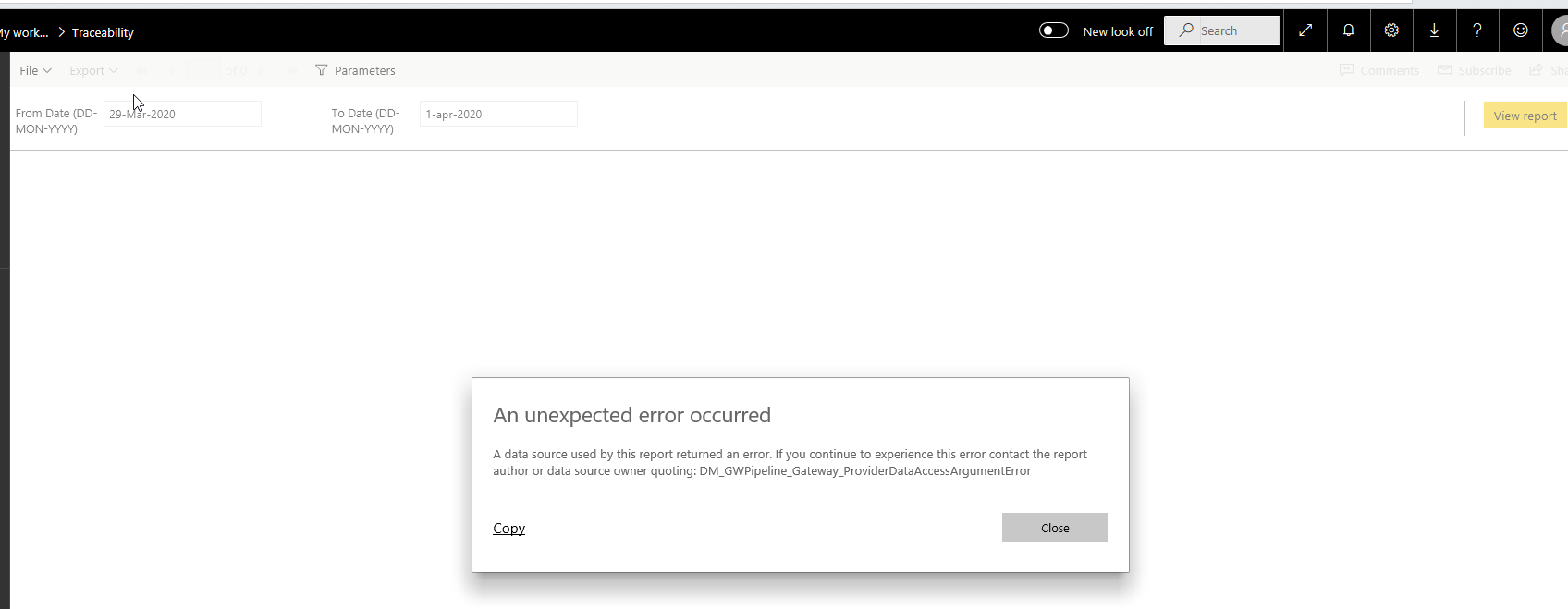Click the Subscribe envelope icon

(1444, 70)
